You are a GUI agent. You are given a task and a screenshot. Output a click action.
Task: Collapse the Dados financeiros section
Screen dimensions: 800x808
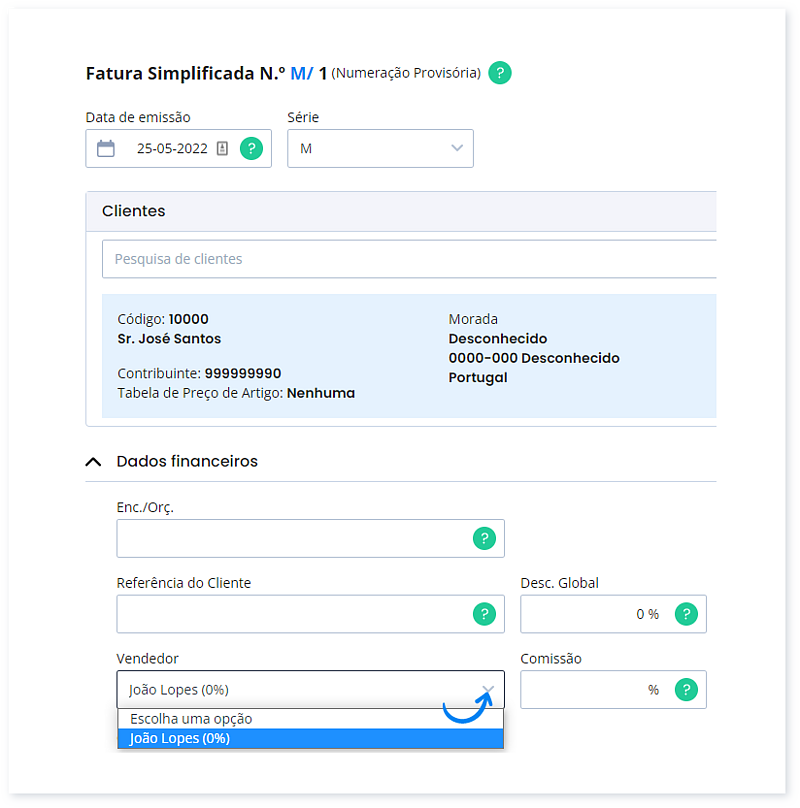click(x=94, y=462)
